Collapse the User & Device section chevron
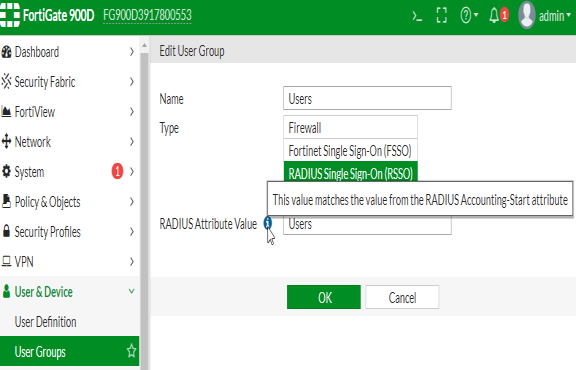Screen dimensions: 576x370 pyautogui.click(x=131, y=292)
